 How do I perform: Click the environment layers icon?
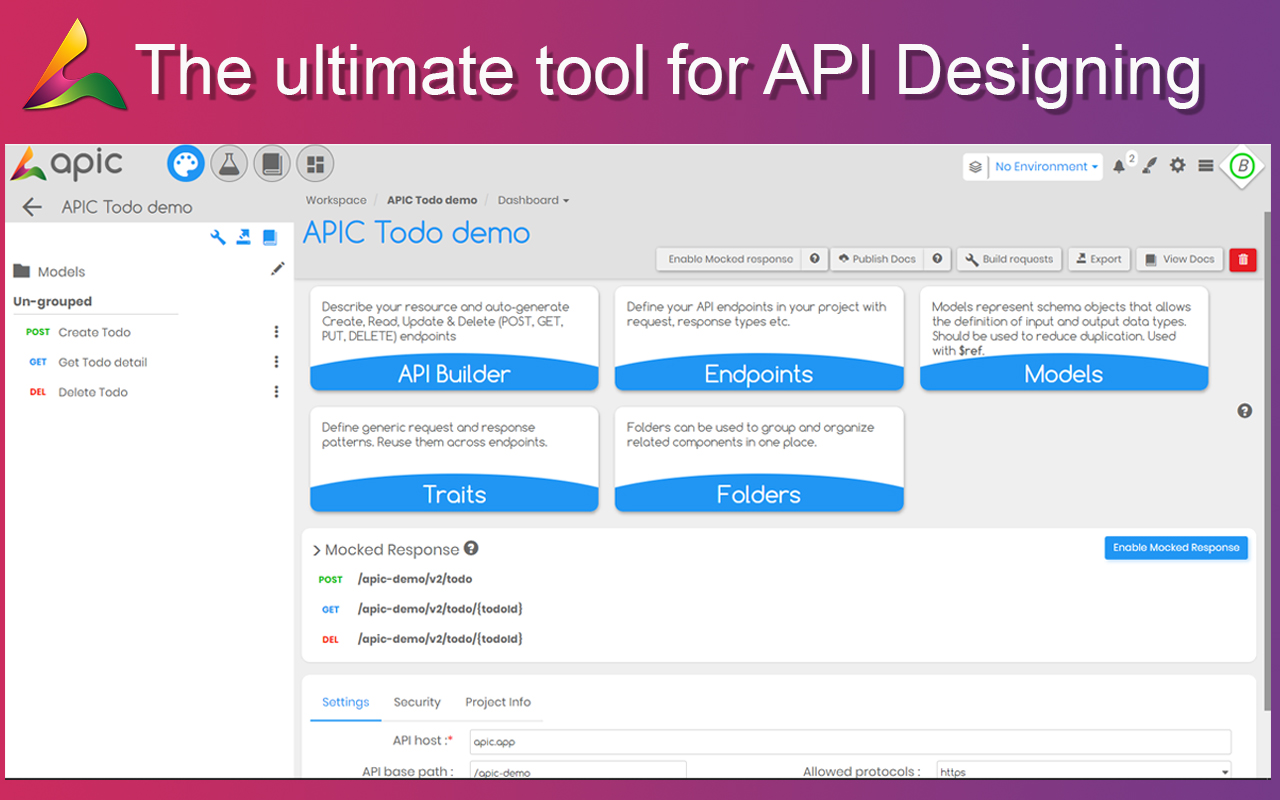(975, 167)
